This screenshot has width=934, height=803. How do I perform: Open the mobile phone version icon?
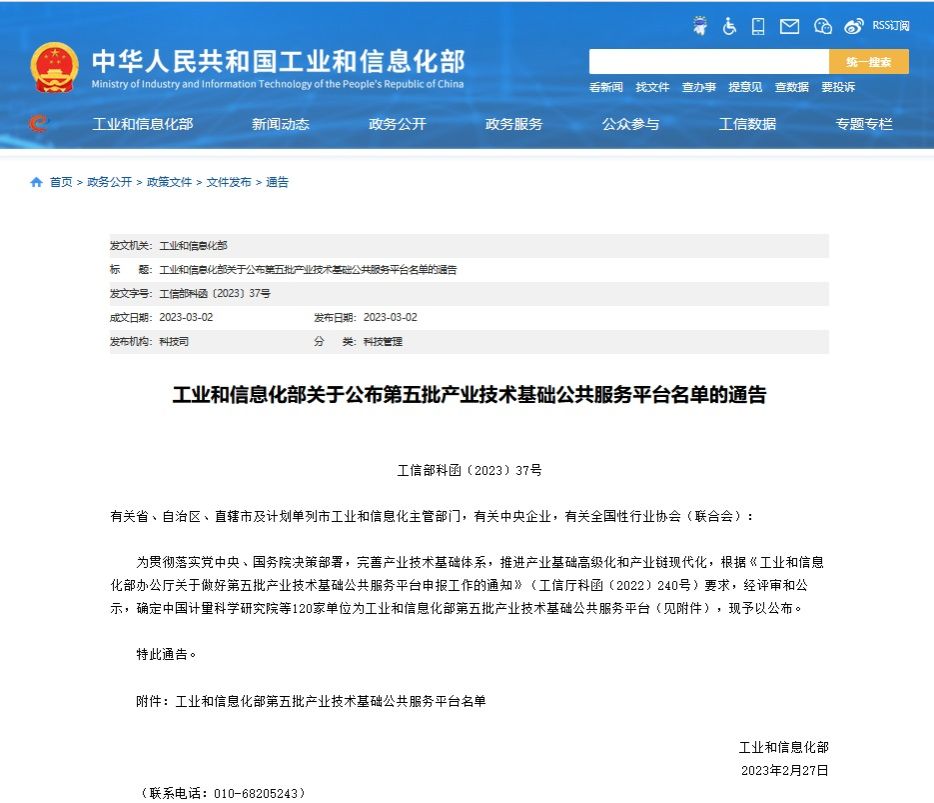click(x=758, y=26)
